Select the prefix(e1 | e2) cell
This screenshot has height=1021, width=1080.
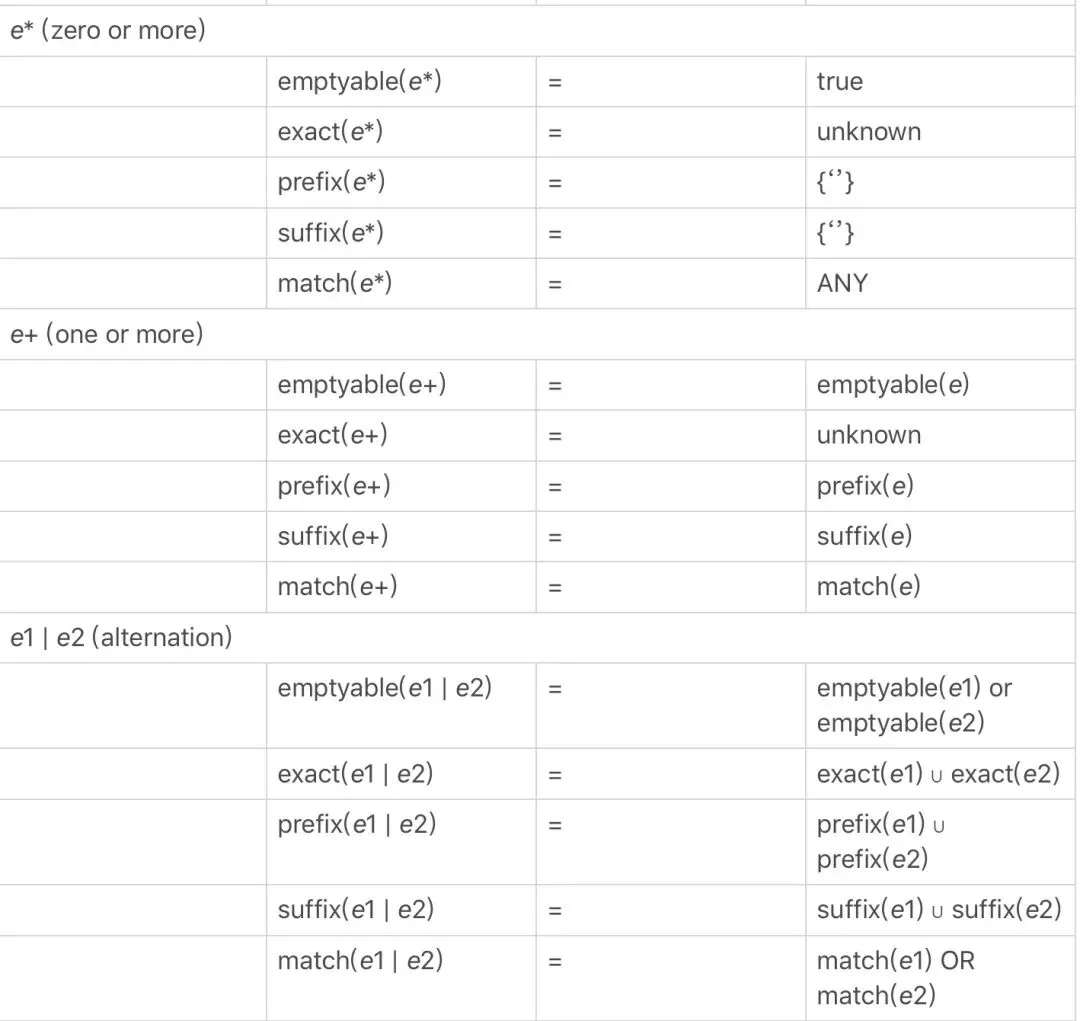[357, 825]
